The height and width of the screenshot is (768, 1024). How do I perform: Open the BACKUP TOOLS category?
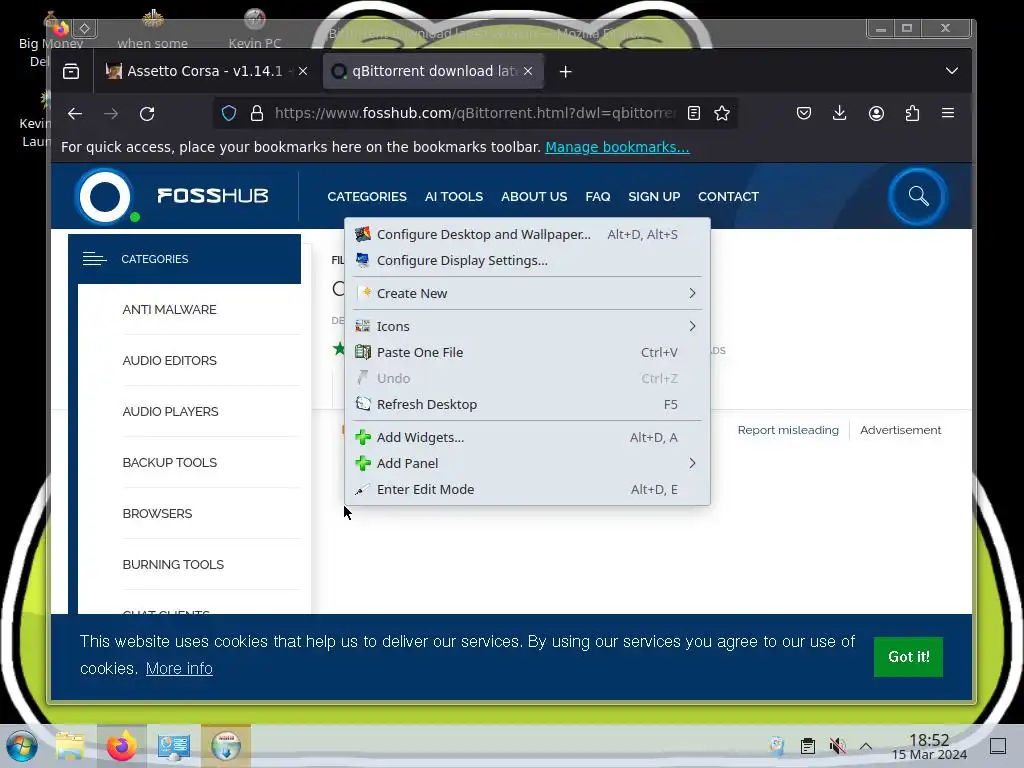click(170, 462)
